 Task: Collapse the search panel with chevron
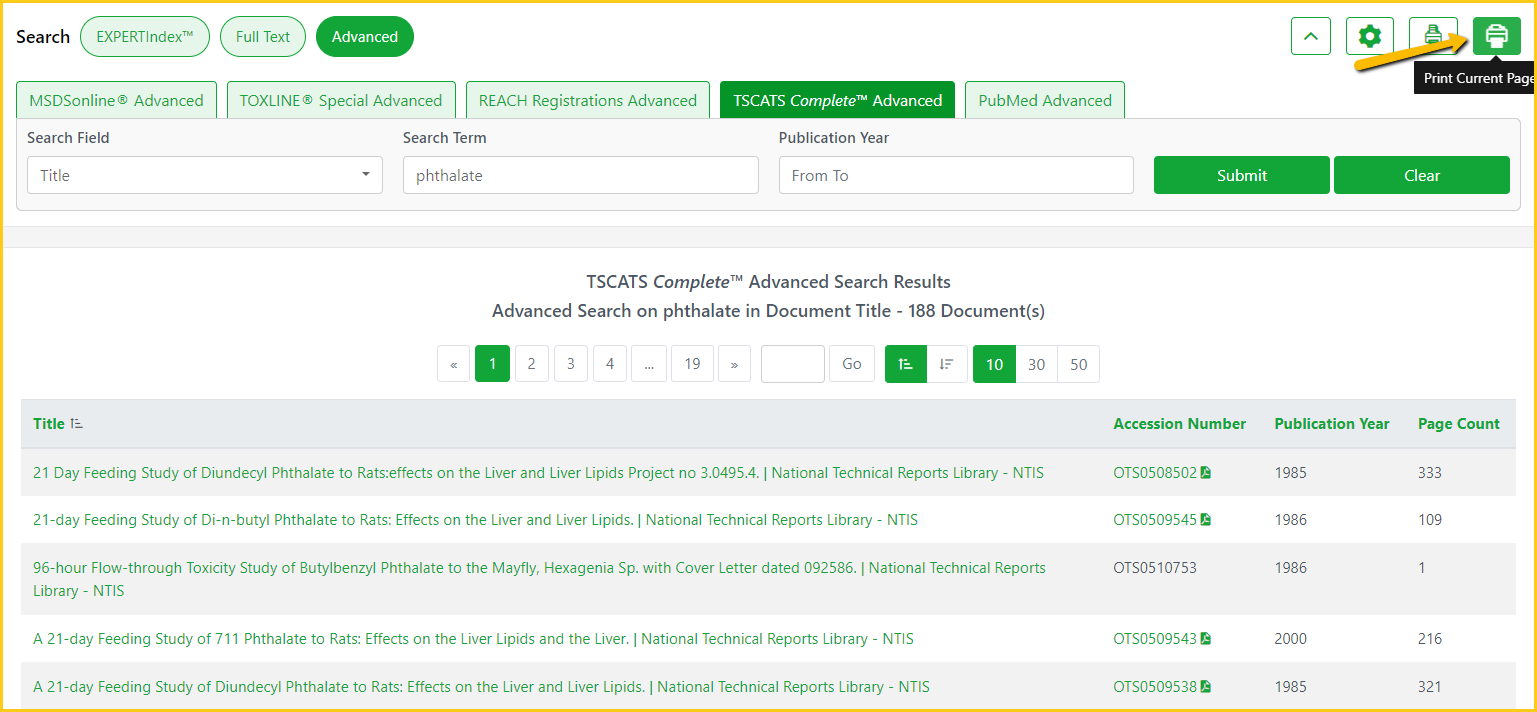(x=1311, y=37)
